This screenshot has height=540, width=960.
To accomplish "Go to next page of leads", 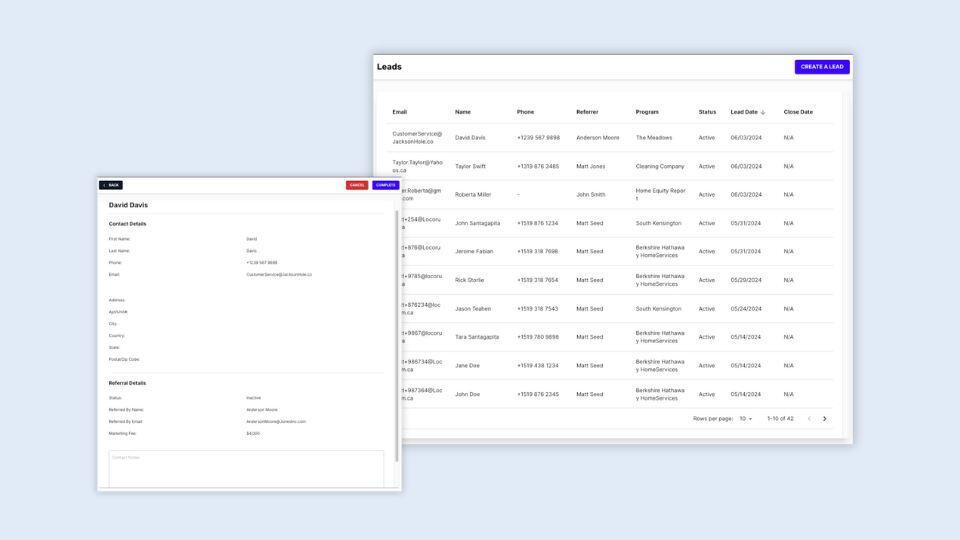I will 824,419.
